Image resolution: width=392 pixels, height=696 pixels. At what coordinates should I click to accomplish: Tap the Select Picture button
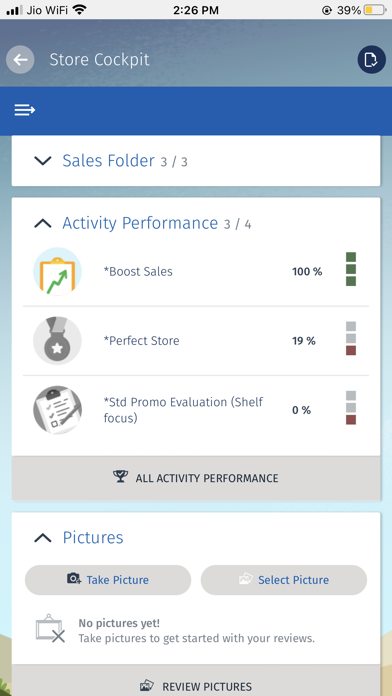click(284, 580)
